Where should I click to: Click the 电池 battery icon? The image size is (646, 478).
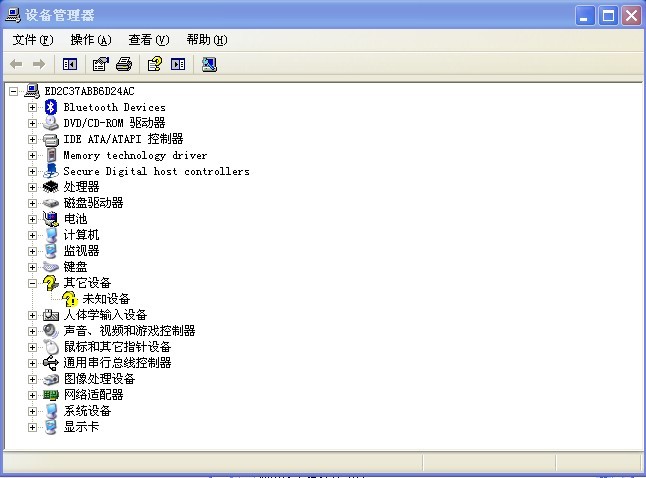click(x=51, y=219)
